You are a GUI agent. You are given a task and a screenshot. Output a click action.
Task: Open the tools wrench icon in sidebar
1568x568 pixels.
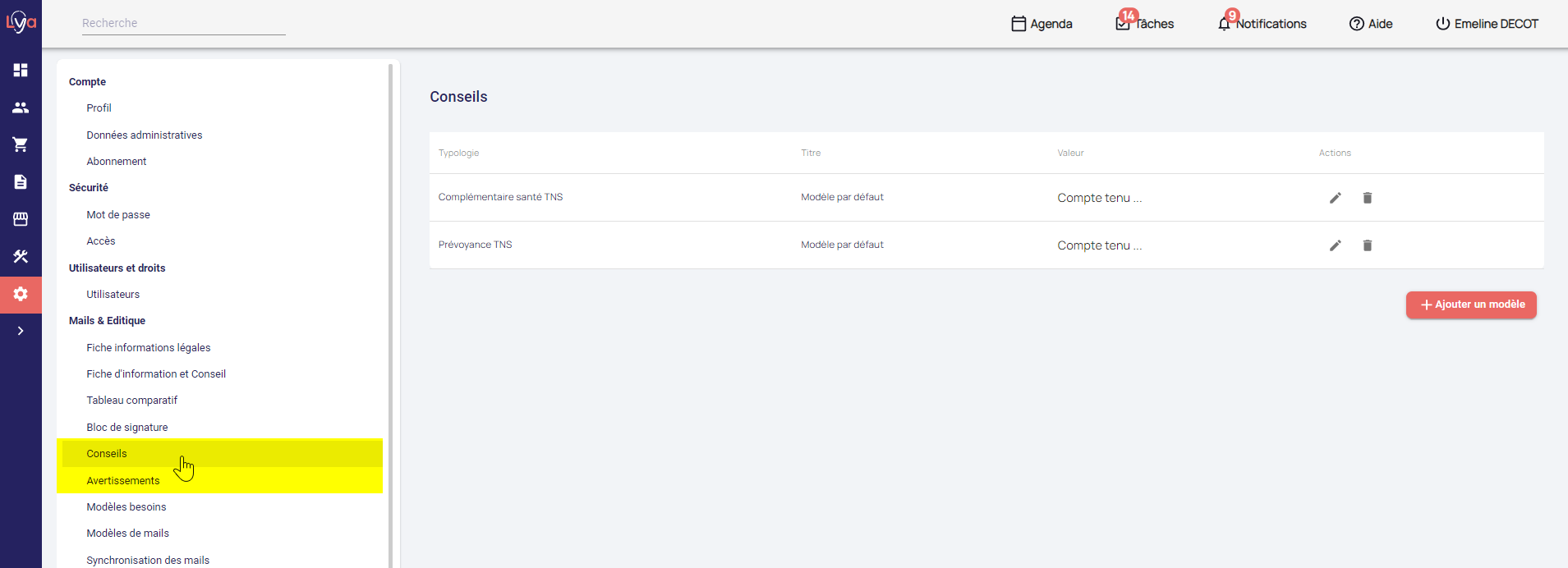[x=21, y=256]
